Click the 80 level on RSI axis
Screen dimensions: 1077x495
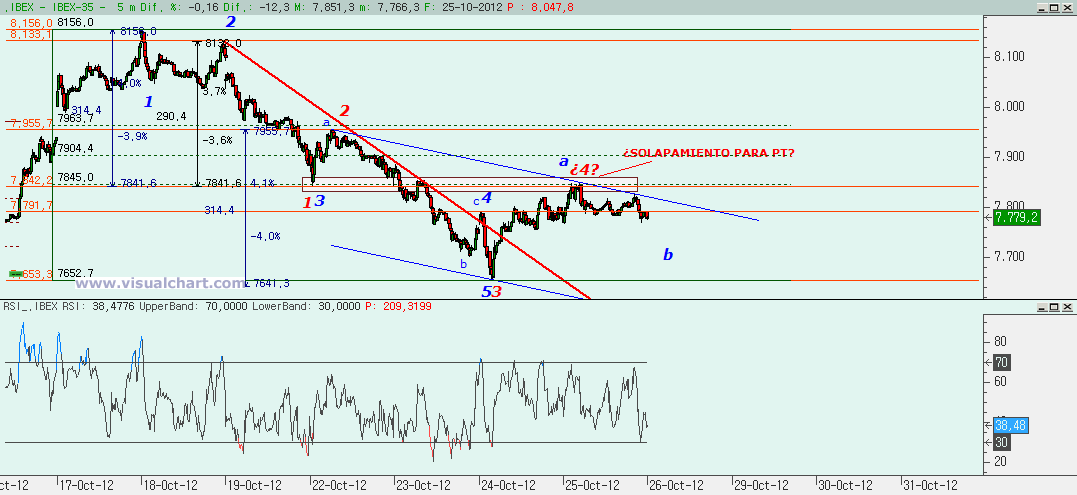click(1001, 341)
